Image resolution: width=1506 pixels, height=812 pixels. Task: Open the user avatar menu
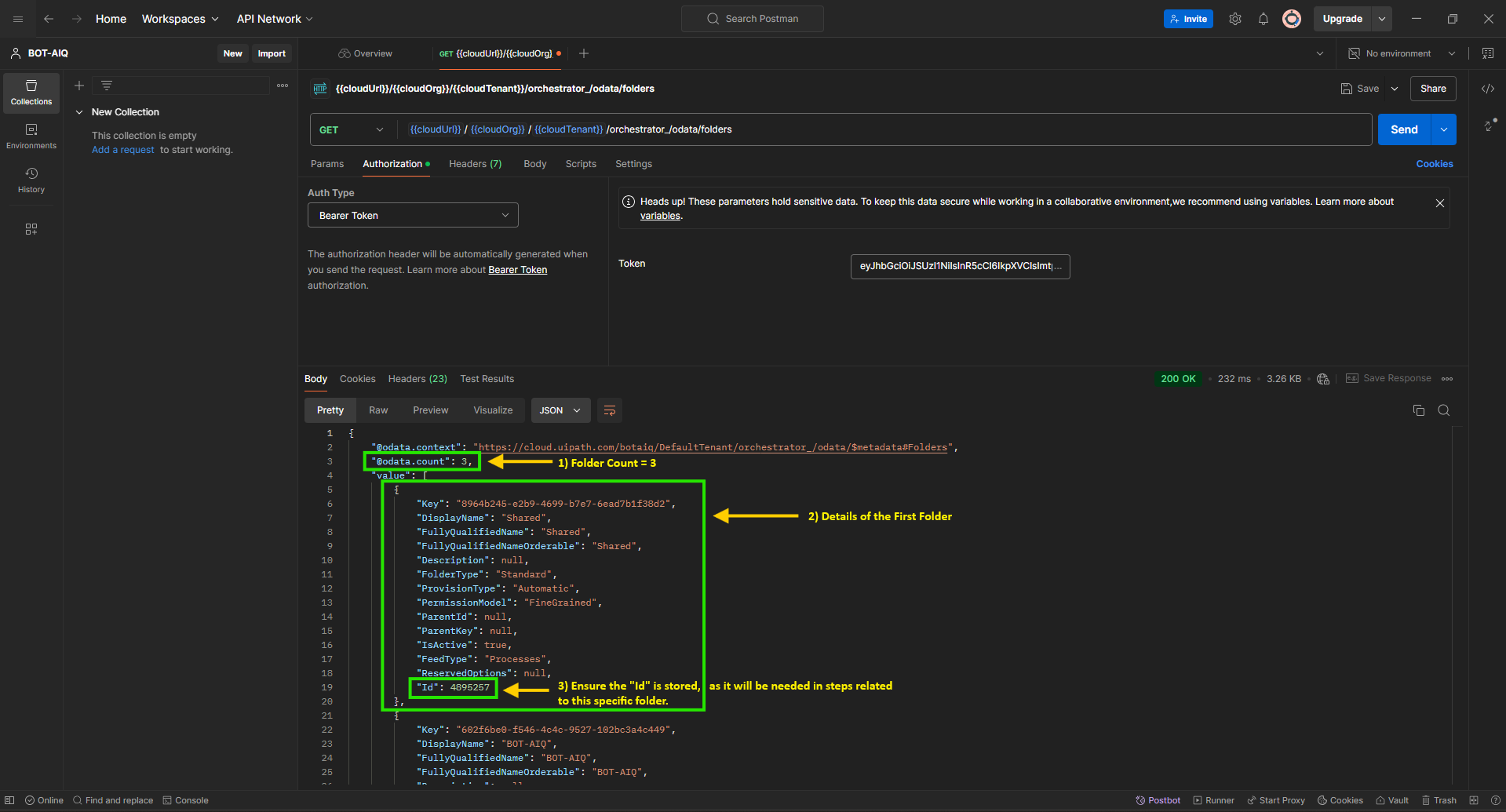pos(1292,19)
